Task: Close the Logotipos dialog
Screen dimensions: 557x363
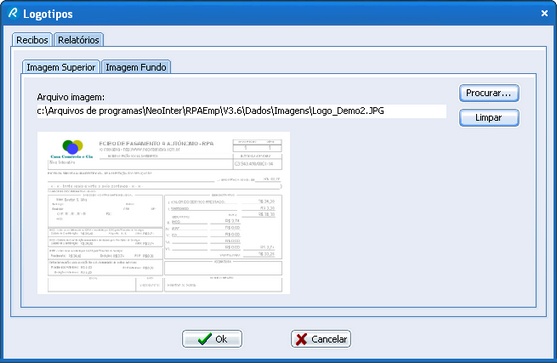Action: pos(544,13)
